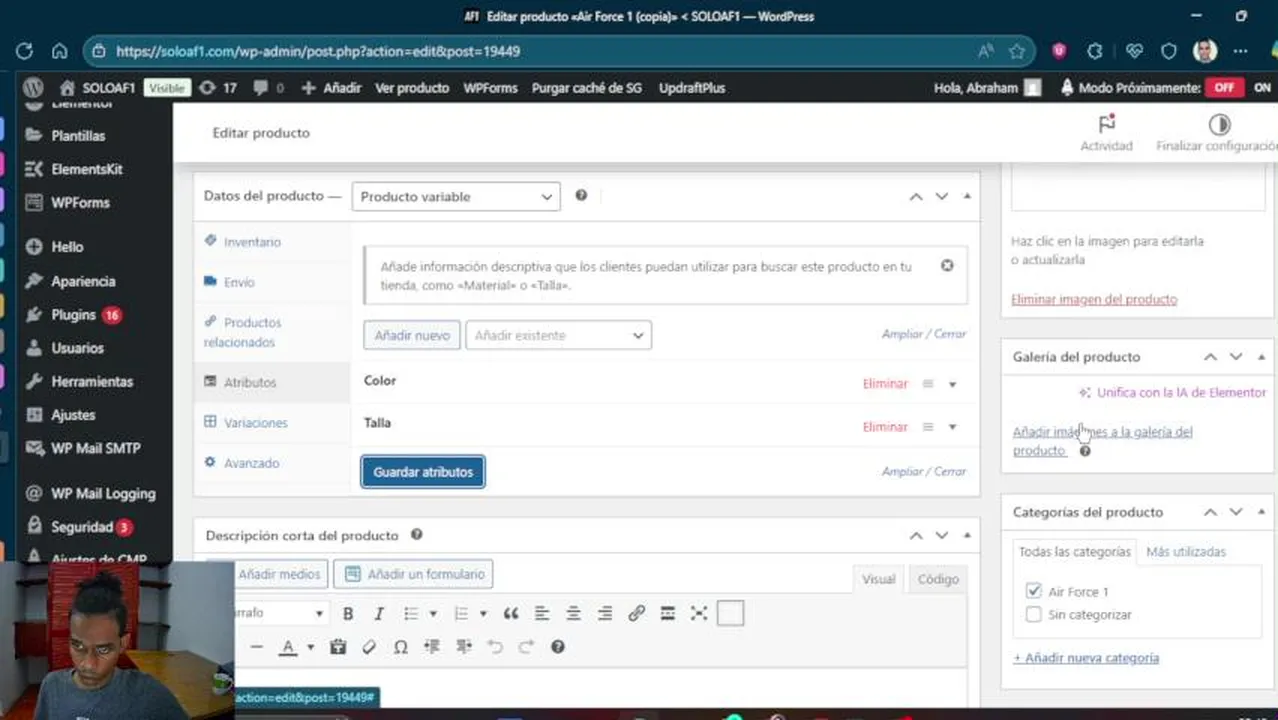This screenshot has height=720, width=1278.
Task: Open updates counter showing 17
Action: 218,88
